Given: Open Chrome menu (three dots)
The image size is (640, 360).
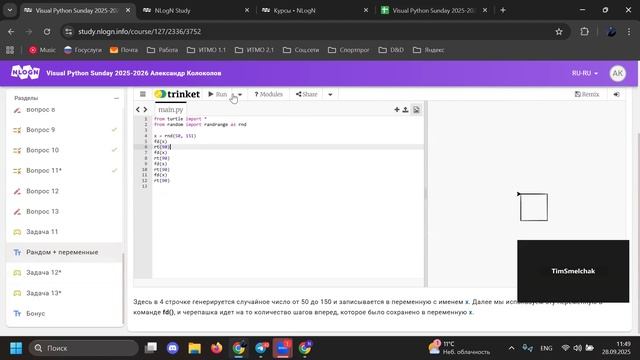Looking at the screenshot, I should 629,31.
